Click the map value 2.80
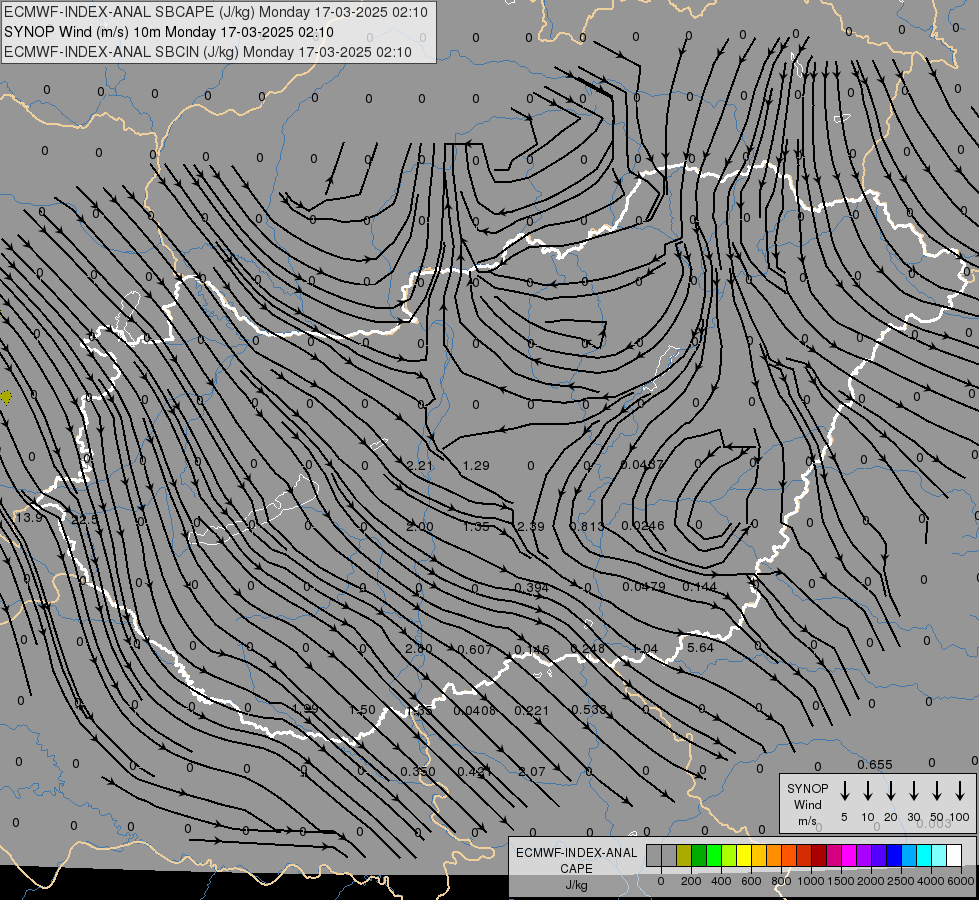Viewport: 979px width, 900px height. (419, 649)
